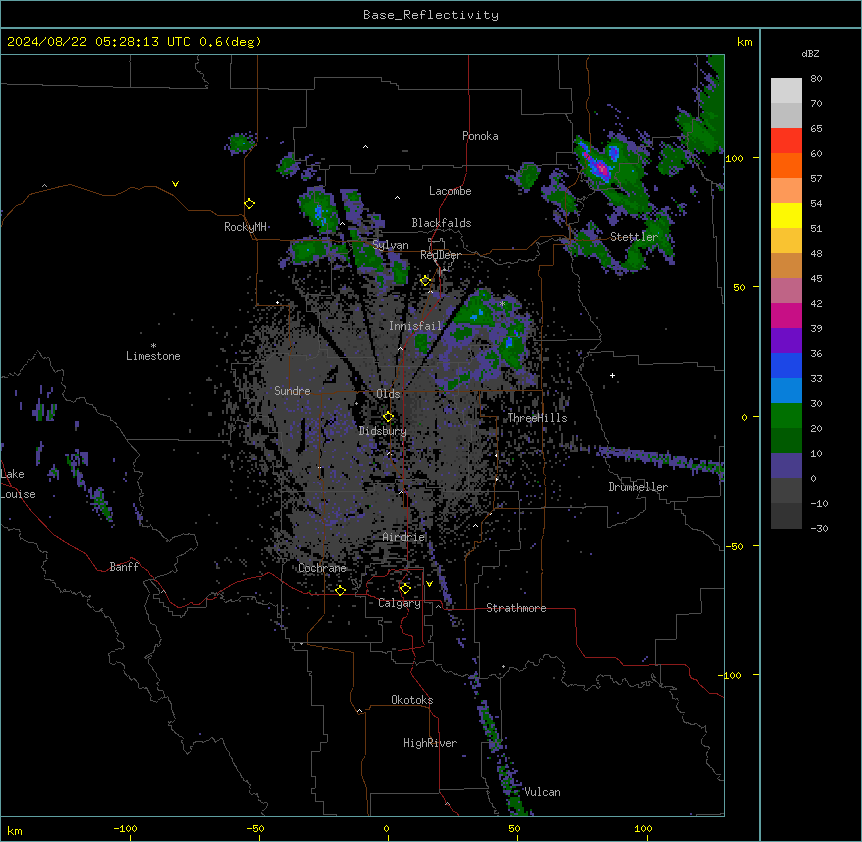
Task: Click the Olds label
Action: [x=388, y=394]
